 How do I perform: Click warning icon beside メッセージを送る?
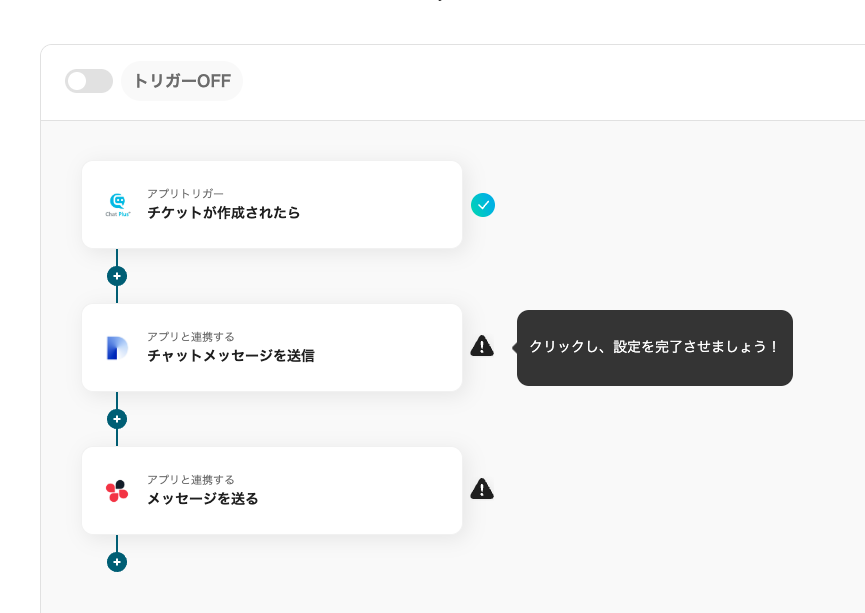tap(482, 489)
